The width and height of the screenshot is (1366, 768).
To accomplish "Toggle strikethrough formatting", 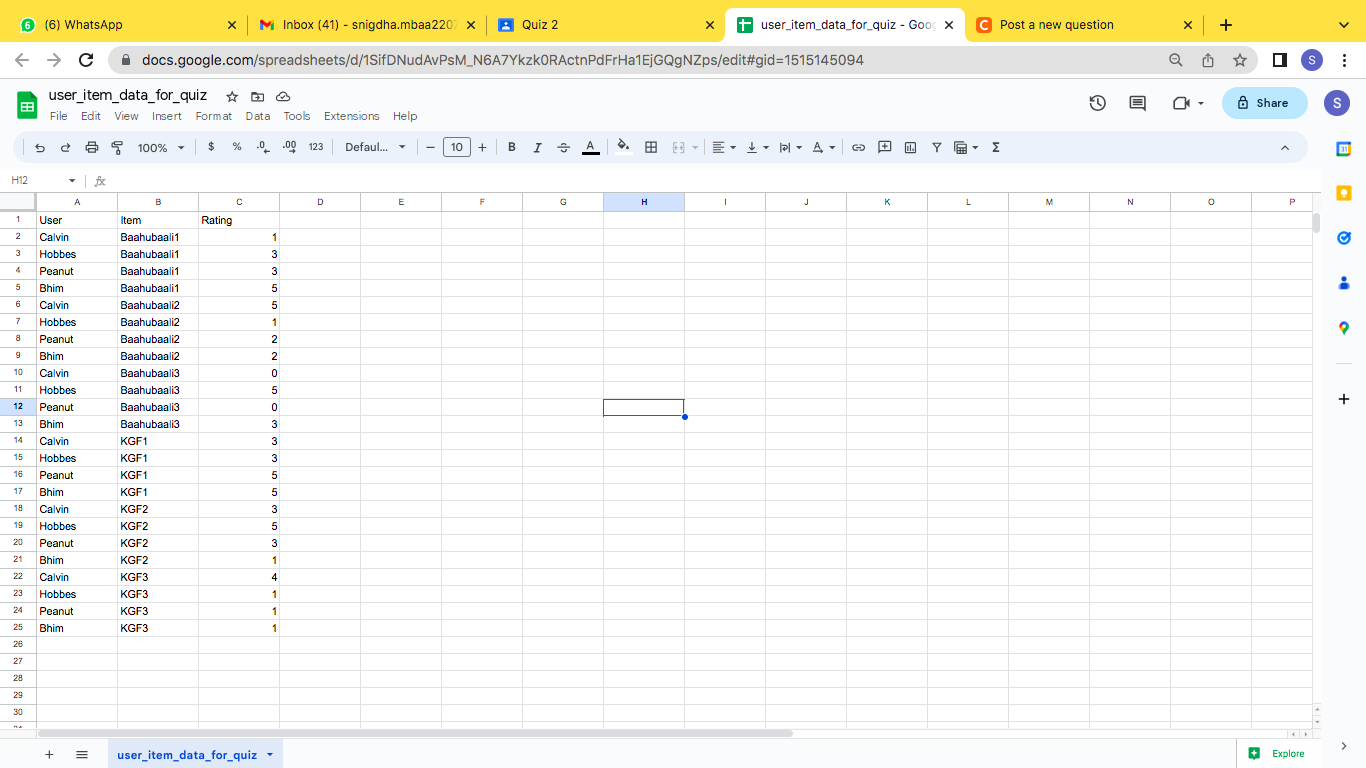I will coord(563,147).
